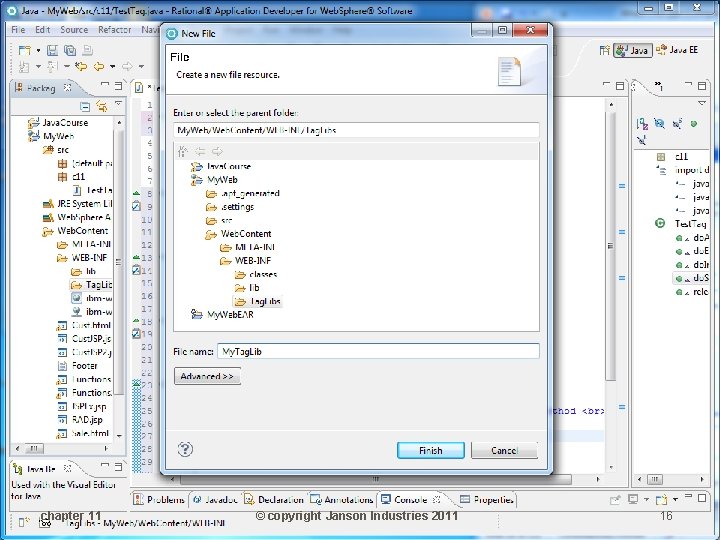This screenshot has height=540, width=720.
Task: Open the Declaration tab
Action: 274,499
